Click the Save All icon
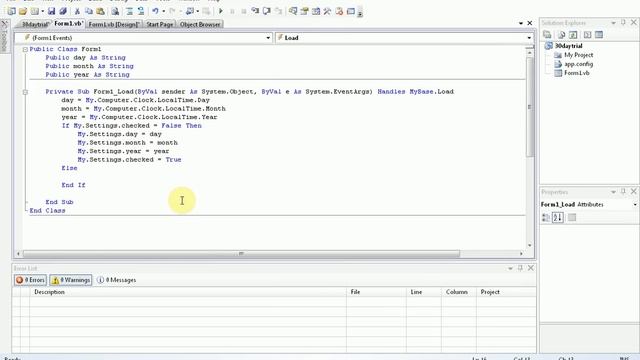The width and height of the screenshot is (640, 360). [63, 11]
